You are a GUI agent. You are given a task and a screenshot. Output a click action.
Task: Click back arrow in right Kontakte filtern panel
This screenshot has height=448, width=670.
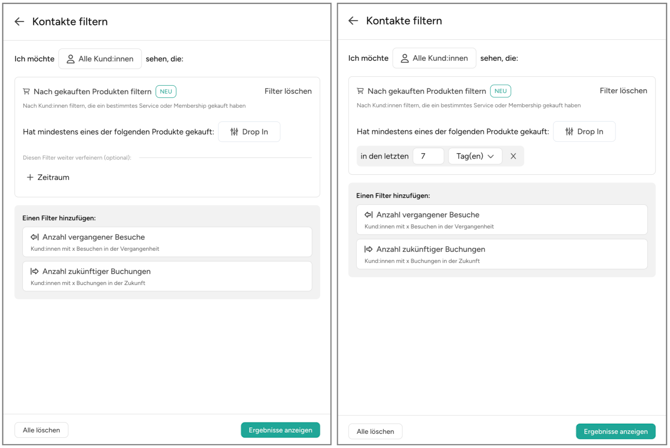point(353,21)
